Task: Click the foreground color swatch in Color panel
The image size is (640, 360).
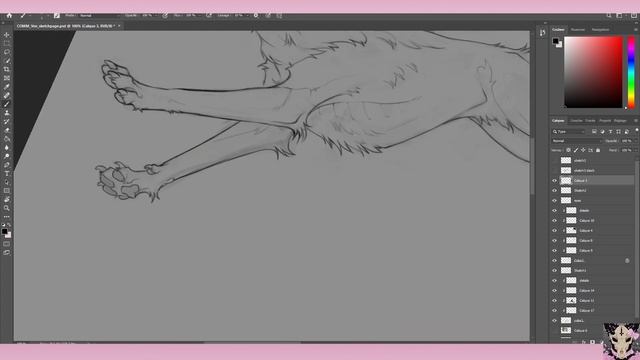Action: [556, 41]
